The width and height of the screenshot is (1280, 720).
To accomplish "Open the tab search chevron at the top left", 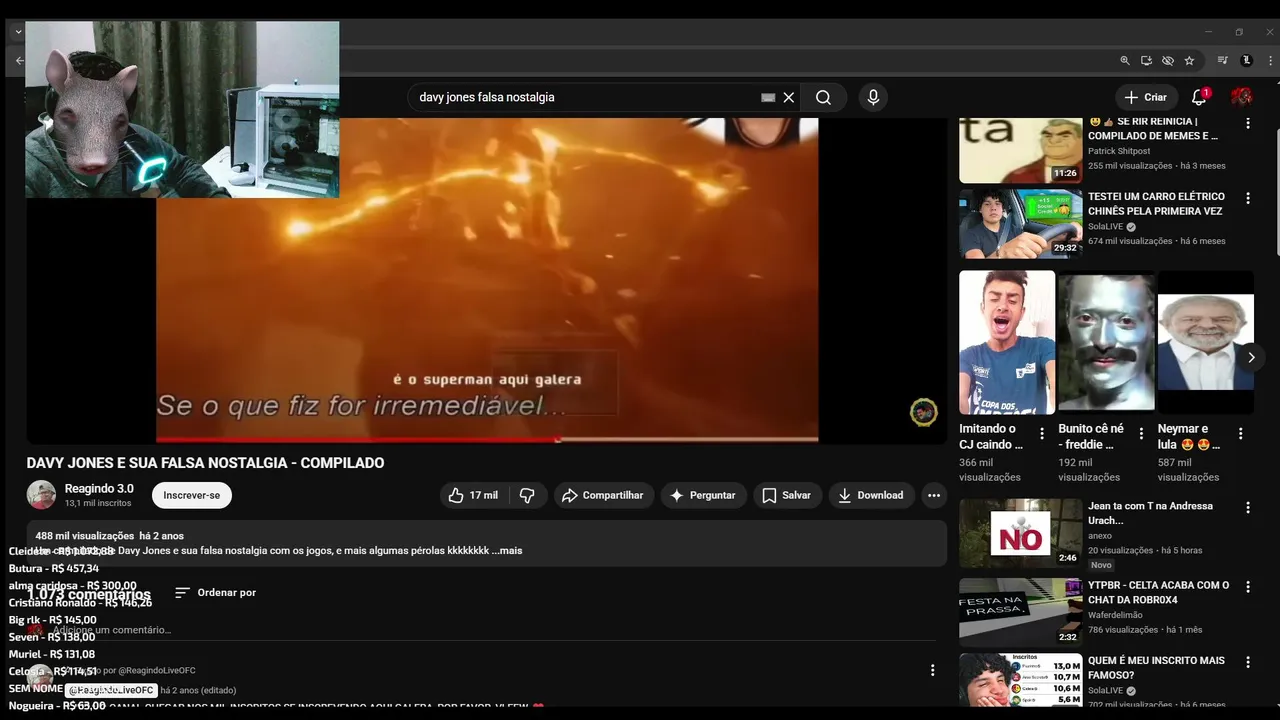I will [x=18, y=32].
